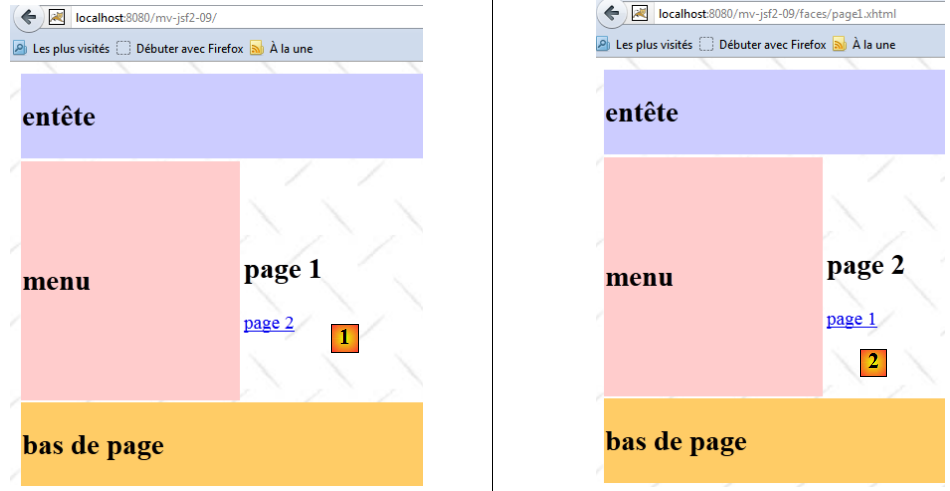This screenshot has width=950, height=491.
Task: Click 'Débuter avec Firefox' page icon in the page1.xhtml window
Action: coord(706,44)
